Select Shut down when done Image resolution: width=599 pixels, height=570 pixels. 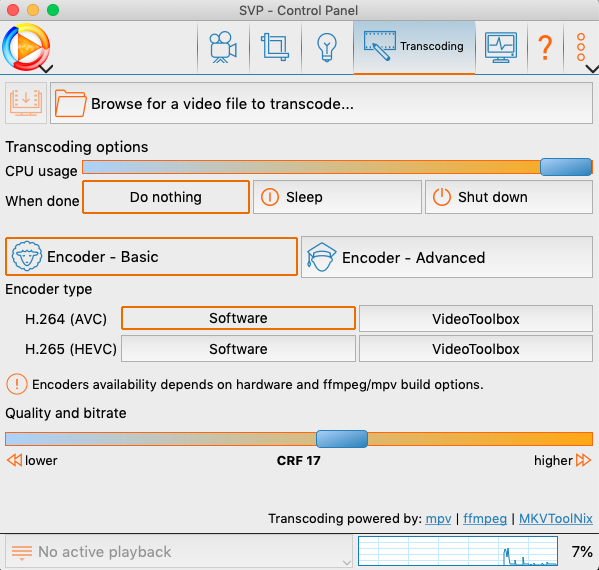pos(509,197)
